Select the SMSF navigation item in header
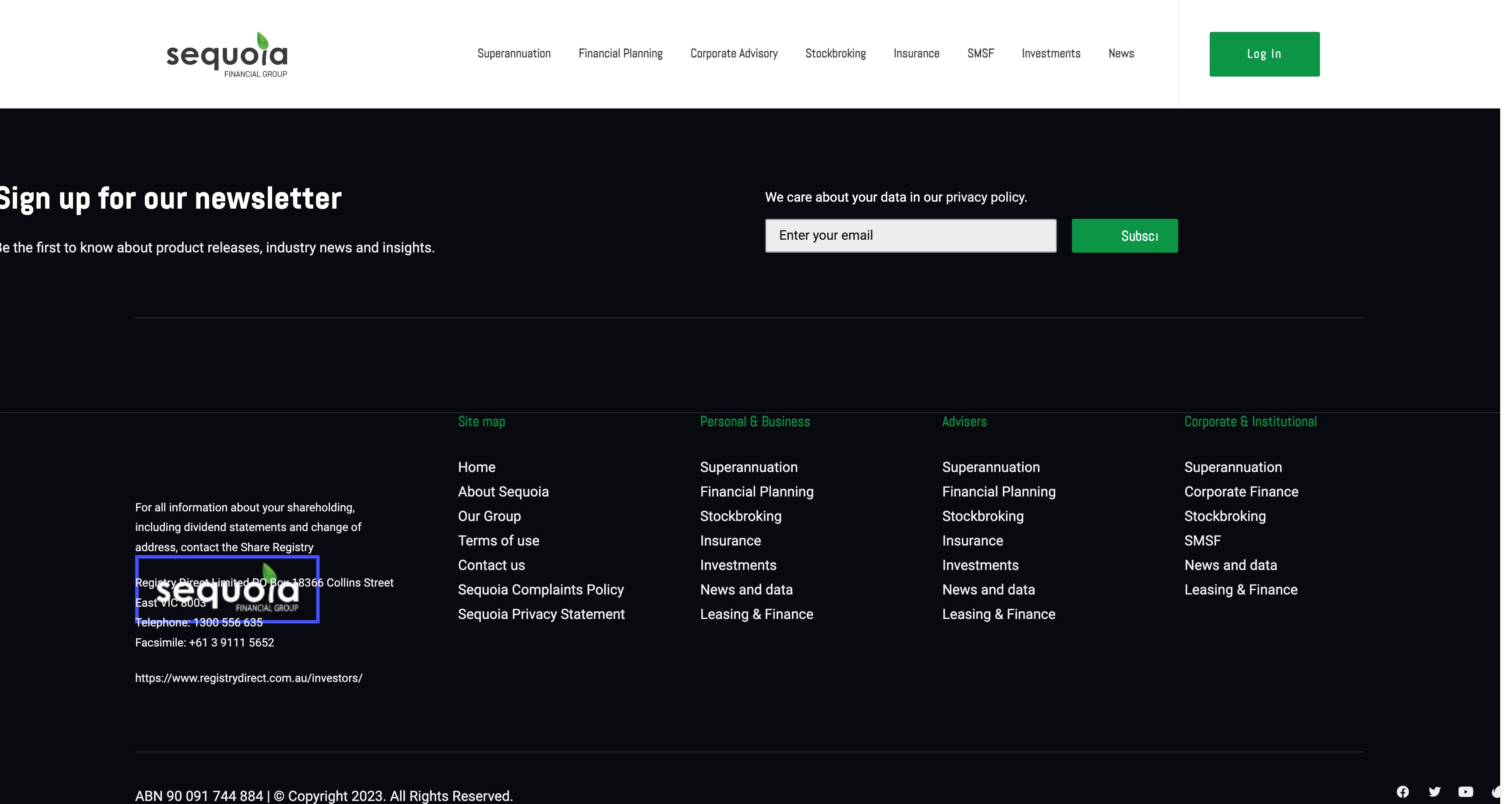Image resolution: width=1512 pixels, height=804 pixels. point(980,53)
